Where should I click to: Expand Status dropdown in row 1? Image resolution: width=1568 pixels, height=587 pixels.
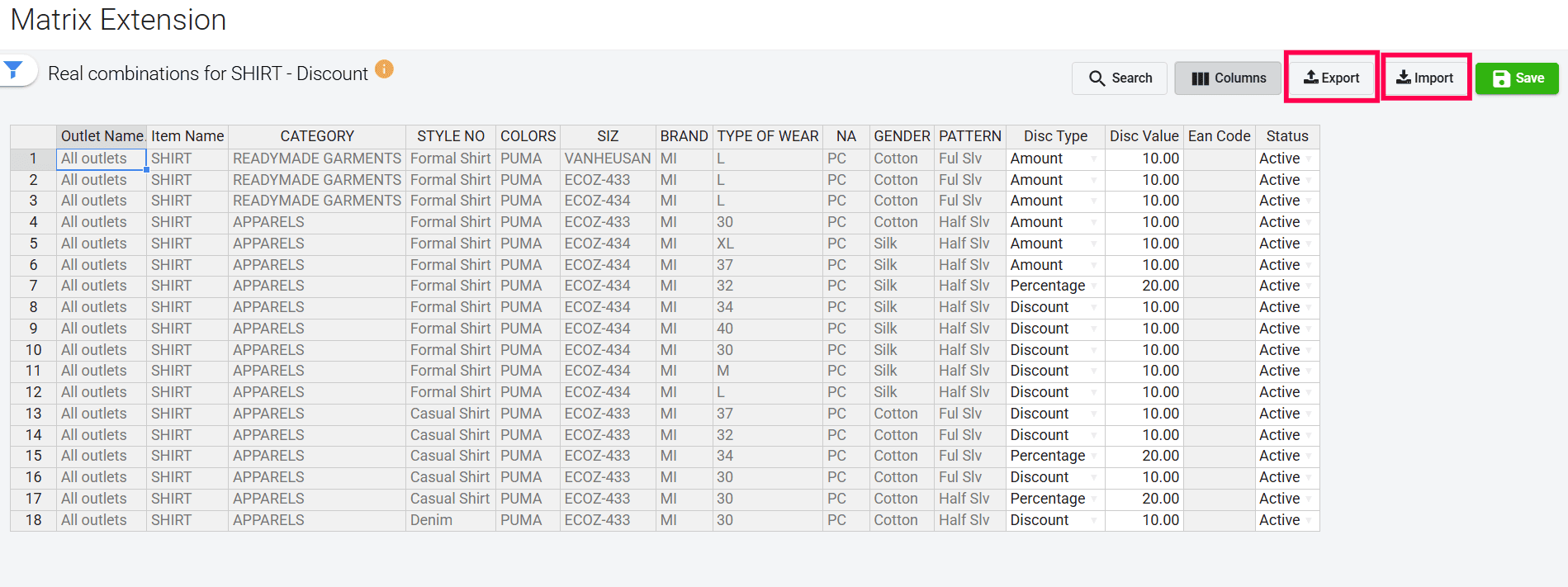click(1309, 159)
